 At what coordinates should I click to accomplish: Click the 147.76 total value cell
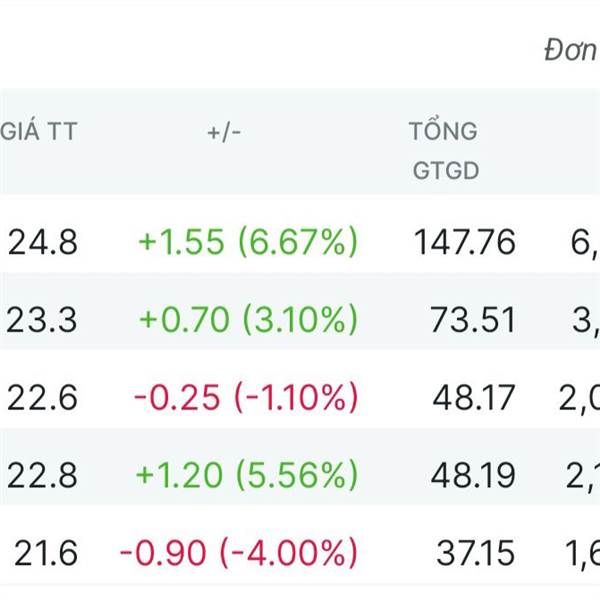[x=465, y=242]
